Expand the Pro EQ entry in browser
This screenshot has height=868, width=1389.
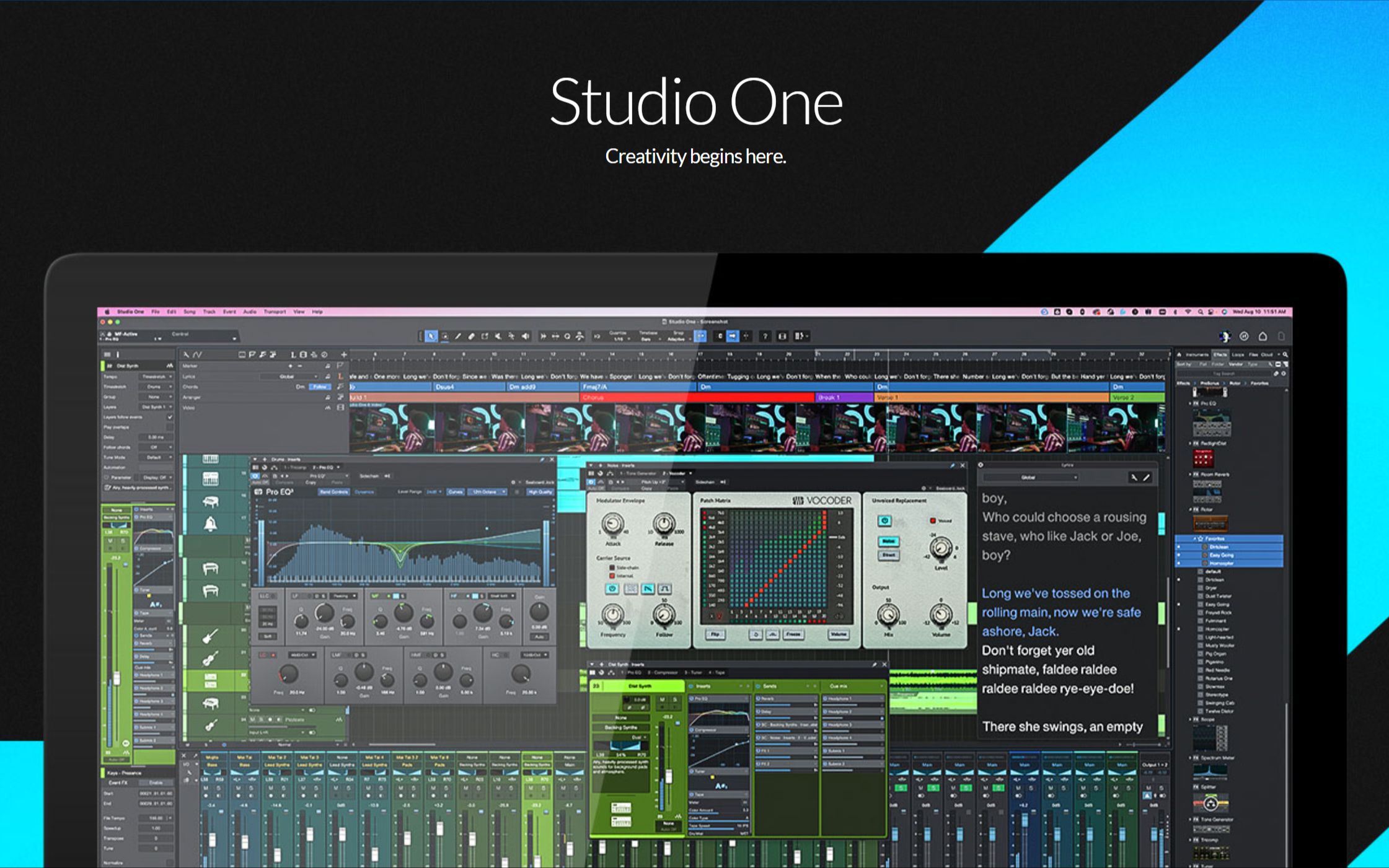[x=1189, y=403]
